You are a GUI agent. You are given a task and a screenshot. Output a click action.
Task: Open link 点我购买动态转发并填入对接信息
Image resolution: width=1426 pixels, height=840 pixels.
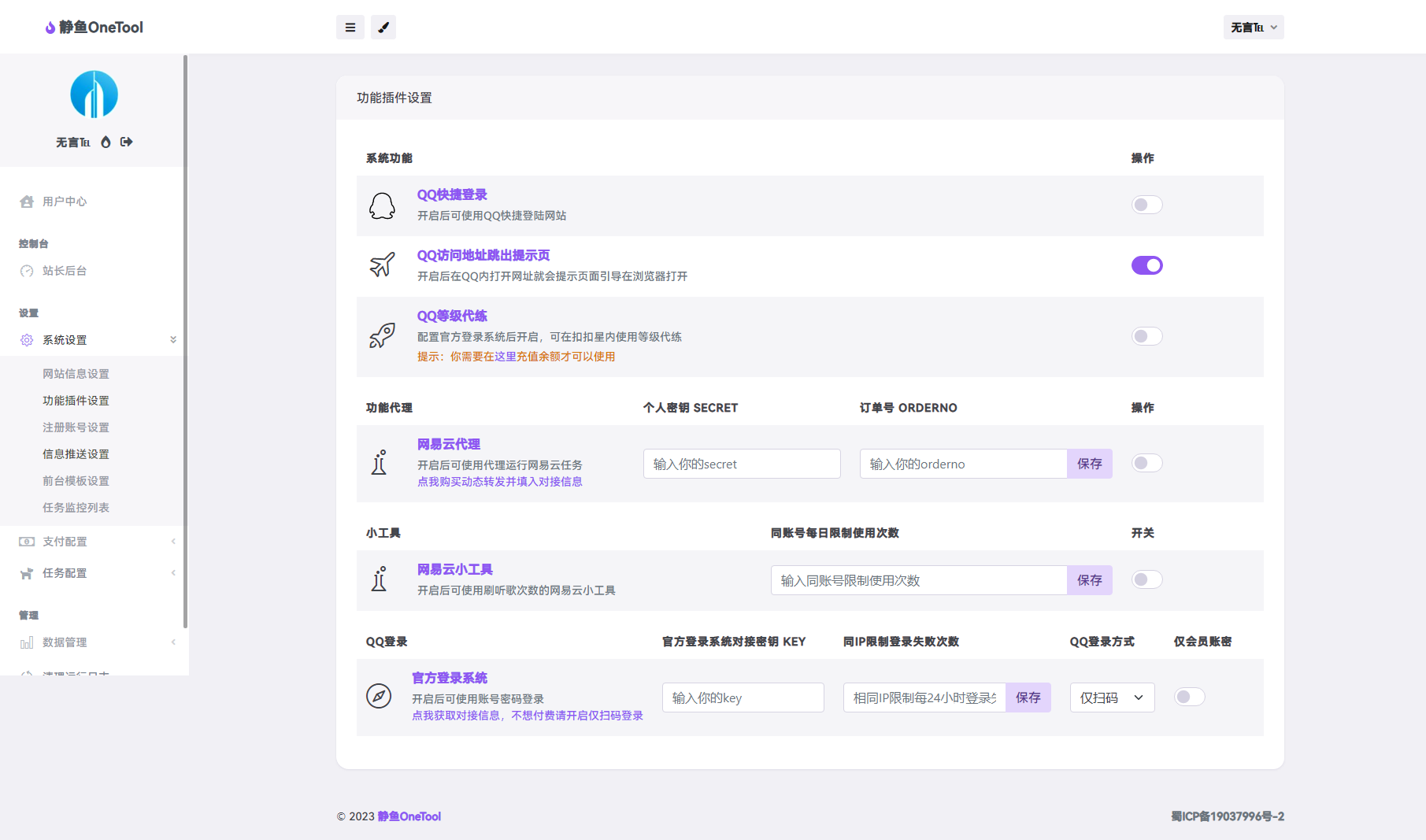click(x=499, y=482)
